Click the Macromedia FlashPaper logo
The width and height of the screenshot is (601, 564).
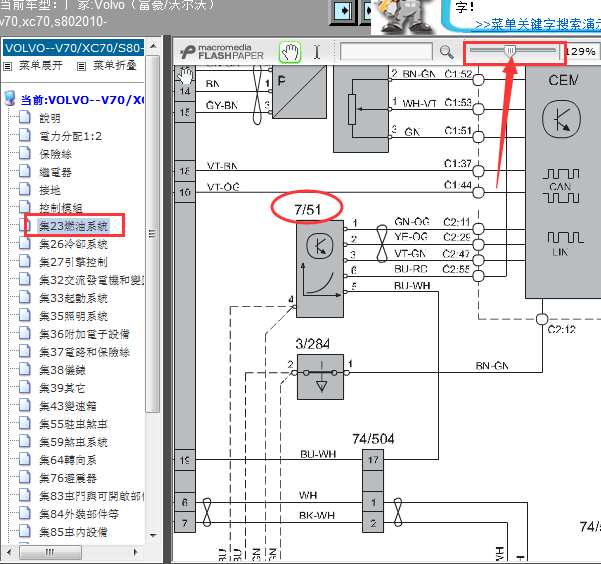pos(222,52)
